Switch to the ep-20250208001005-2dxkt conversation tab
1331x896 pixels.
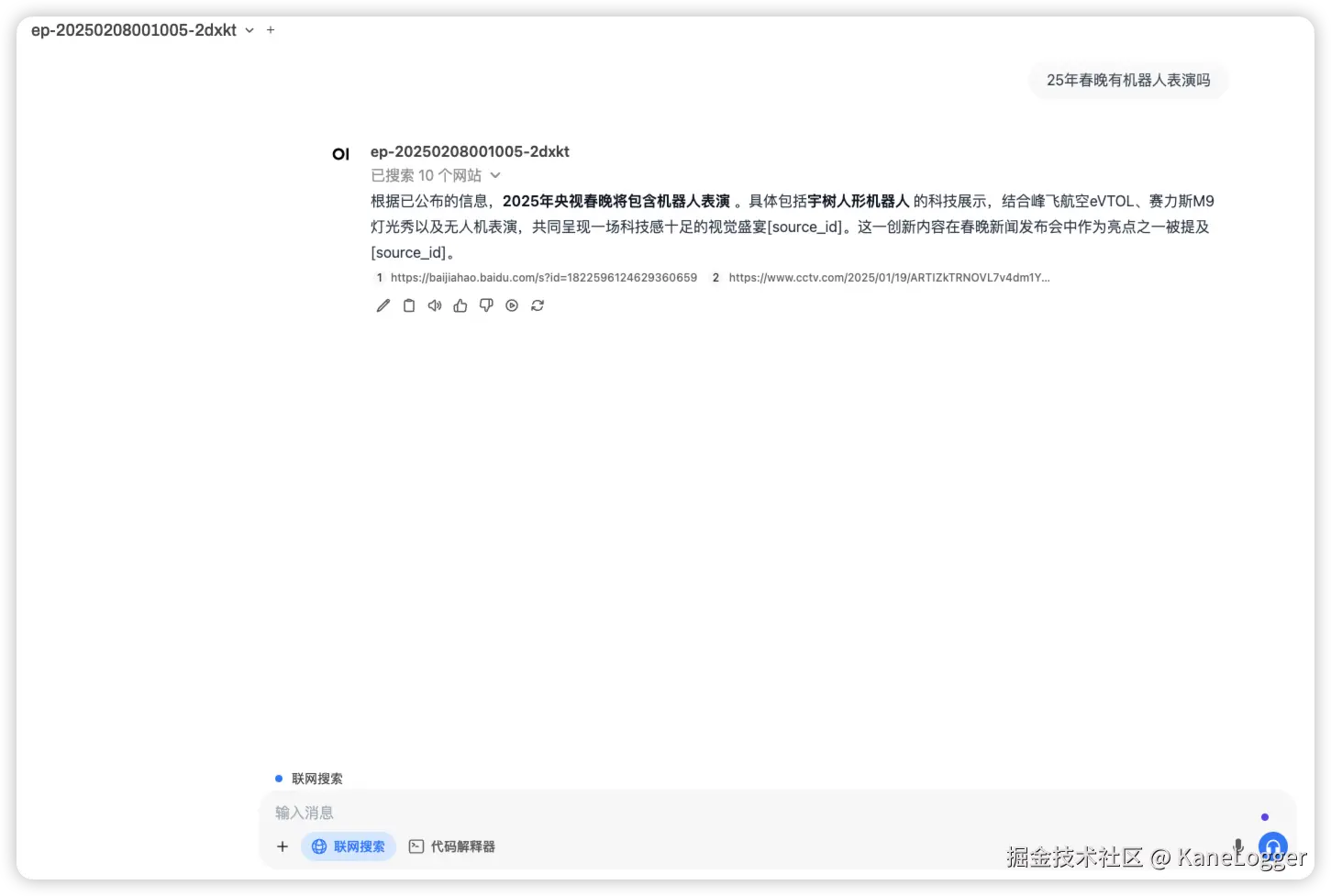pos(133,29)
